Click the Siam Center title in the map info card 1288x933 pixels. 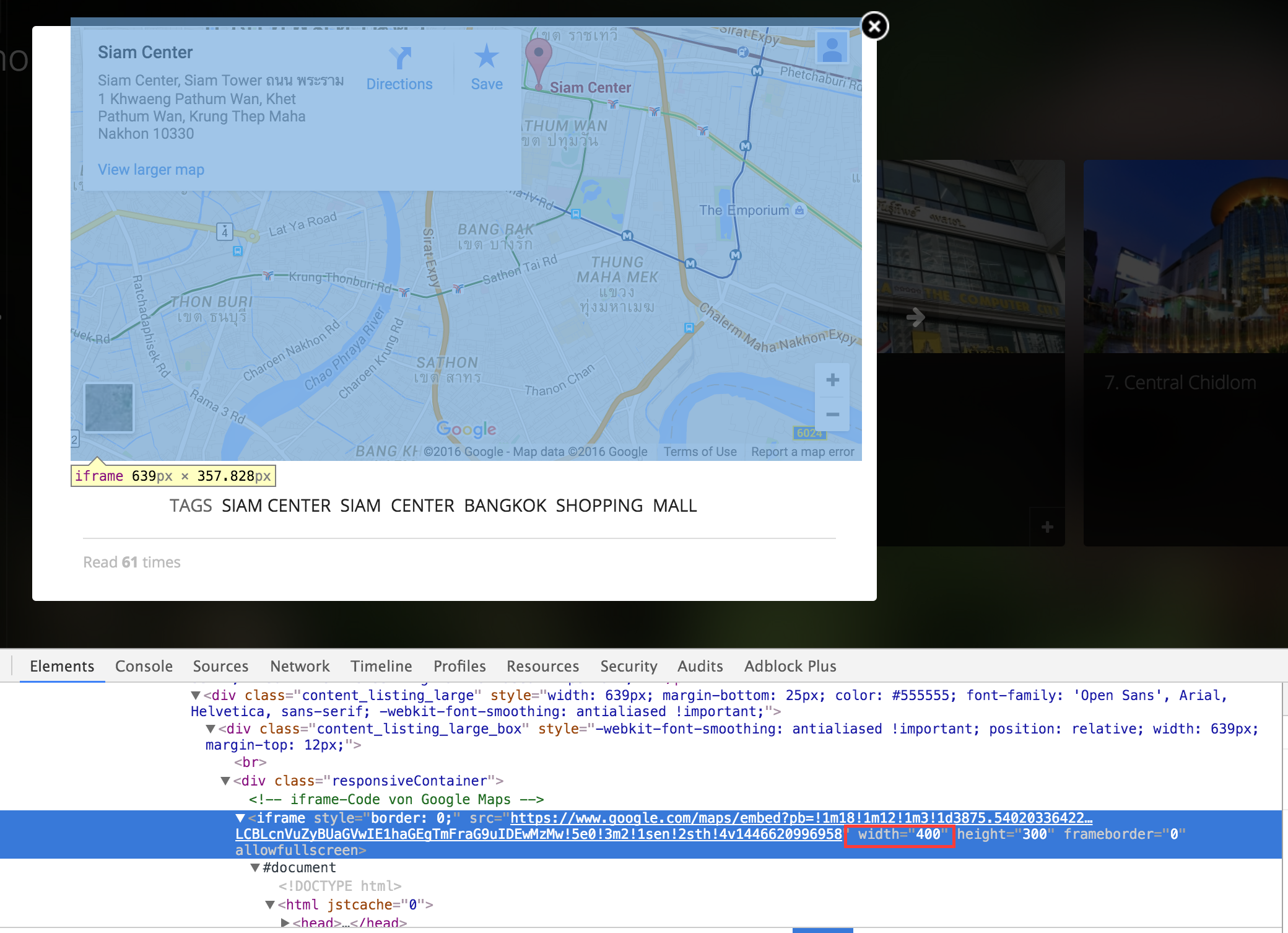pyautogui.click(x=145, y=52)
